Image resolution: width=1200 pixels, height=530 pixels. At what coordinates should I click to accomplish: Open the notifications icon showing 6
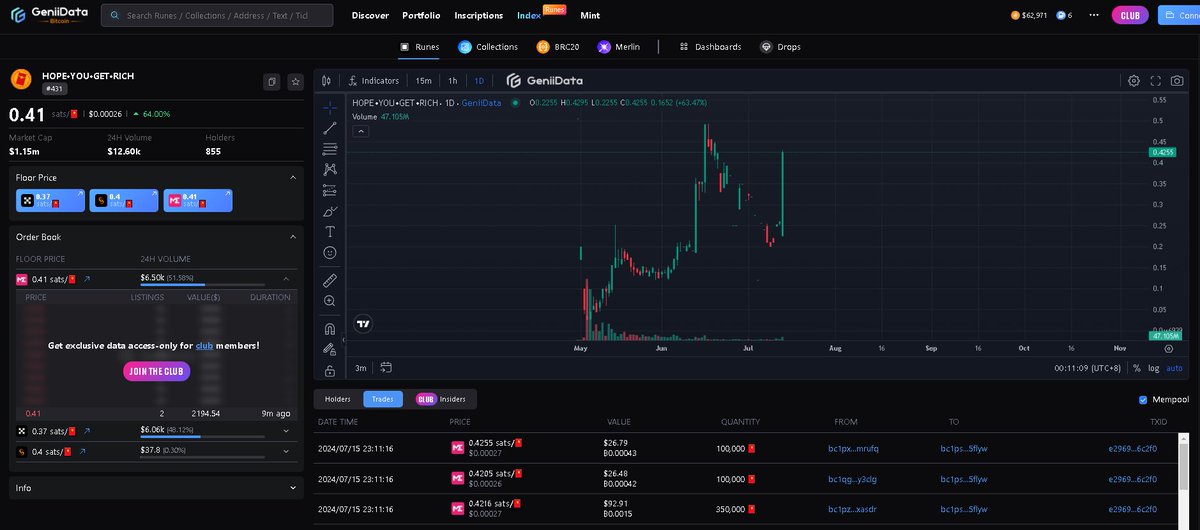[x=1064, y=15]
